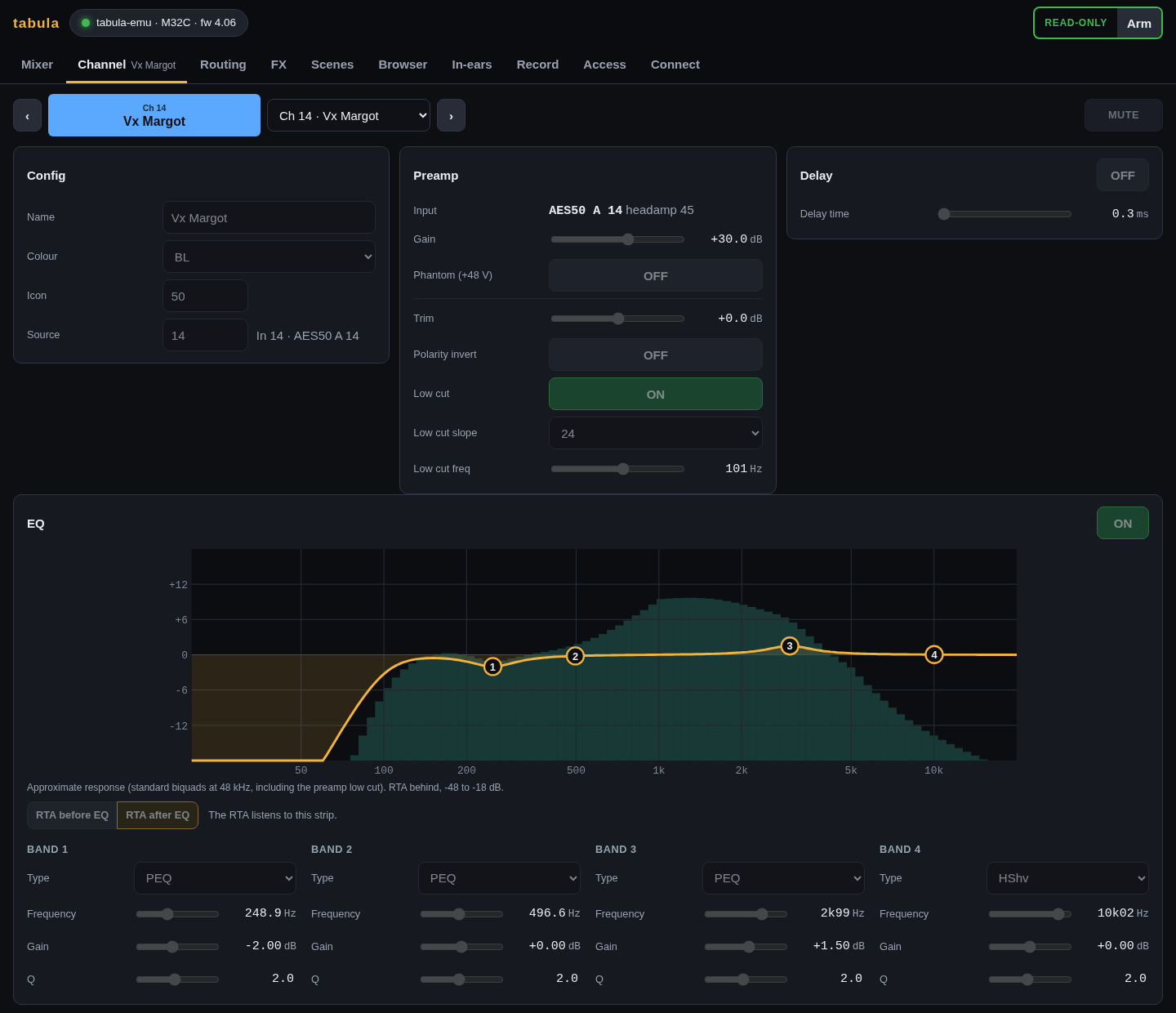
Task: Click the Trim slider
Action: (x=617, y=319)
